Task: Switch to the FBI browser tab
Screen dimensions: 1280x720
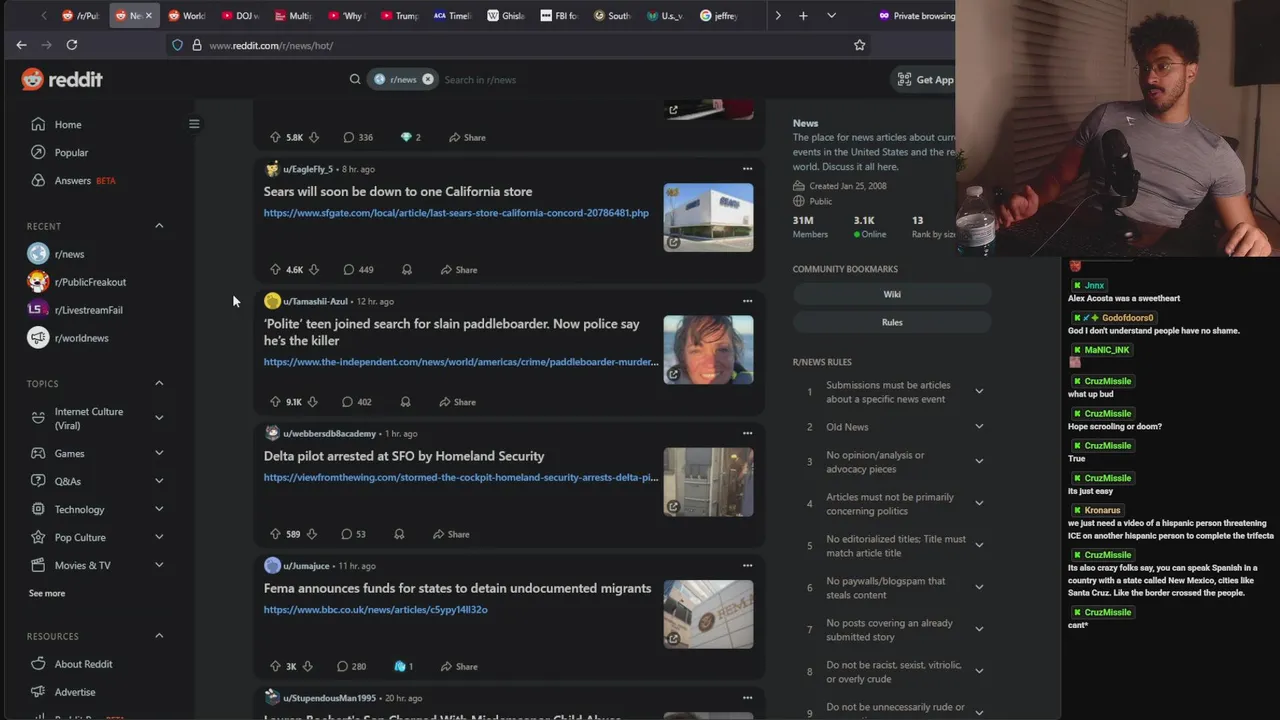Action: (x=558, y=15)
